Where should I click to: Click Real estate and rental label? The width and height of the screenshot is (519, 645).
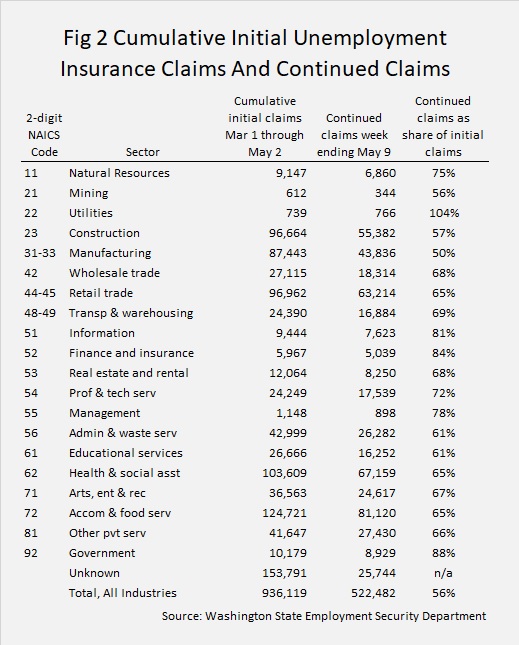click(x=129, y=373)
